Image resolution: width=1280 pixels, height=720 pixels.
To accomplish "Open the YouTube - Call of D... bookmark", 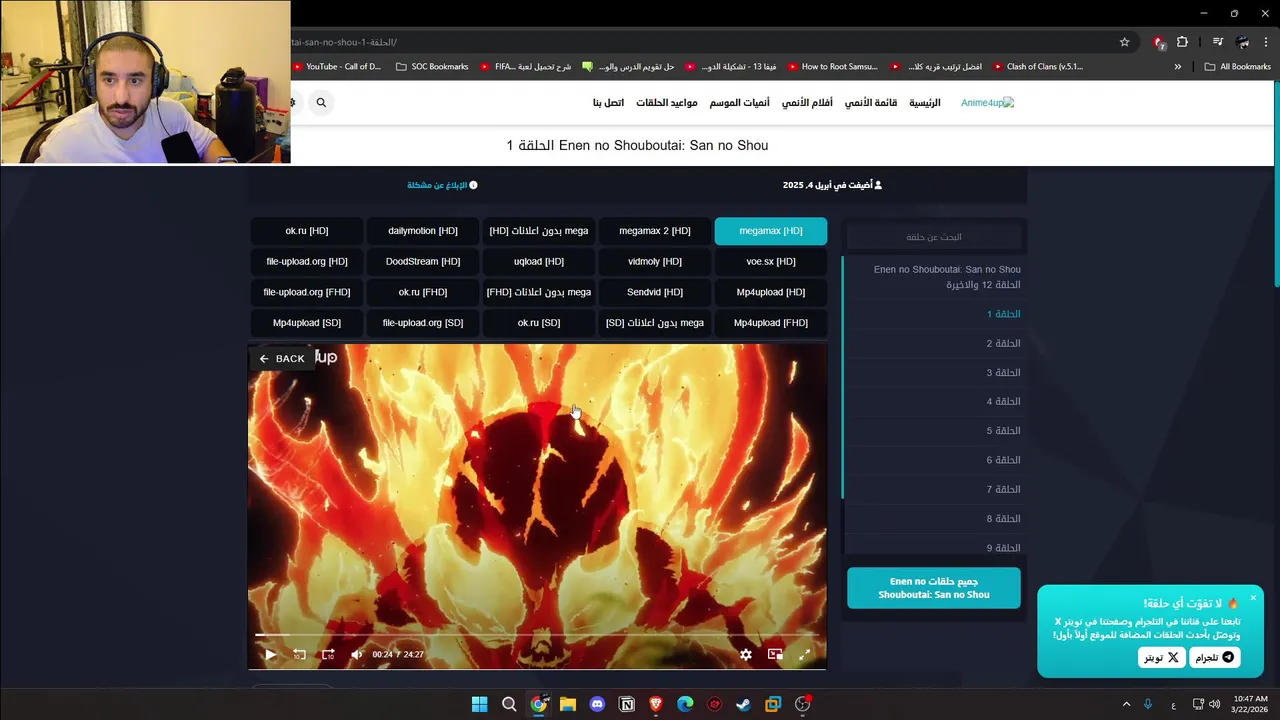I will tap(337, 67).
